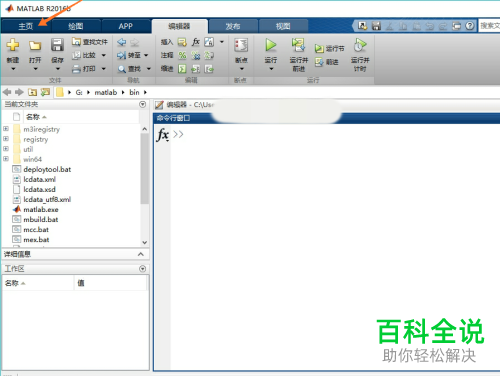Switch to the Home (主页) tab
The image size is (500, 376).
click(26, 26)
